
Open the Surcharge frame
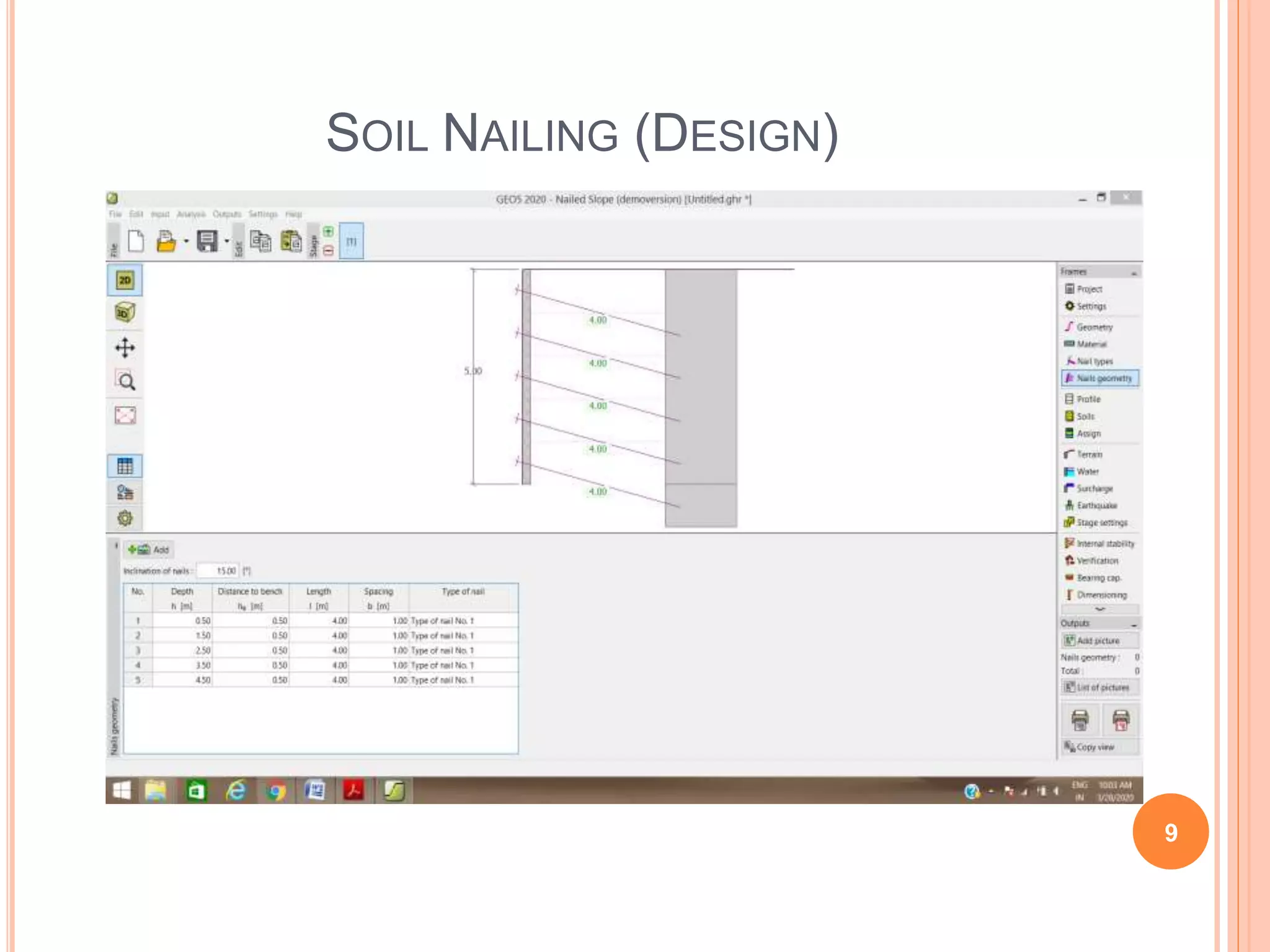click(1100, 488)
